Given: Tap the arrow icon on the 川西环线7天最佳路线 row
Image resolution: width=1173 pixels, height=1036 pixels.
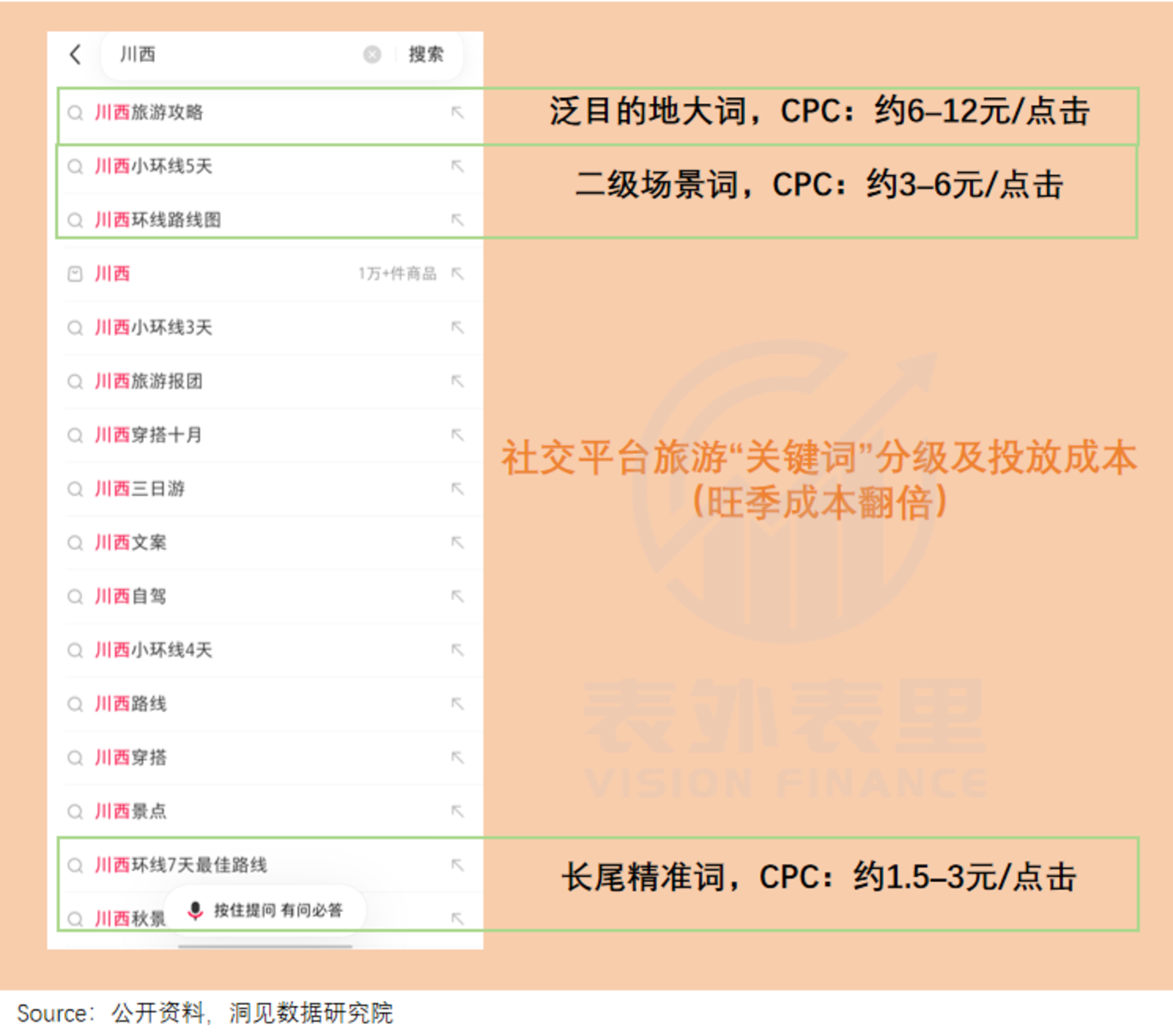Looking at the screenshot, I should tap(457, 866).
